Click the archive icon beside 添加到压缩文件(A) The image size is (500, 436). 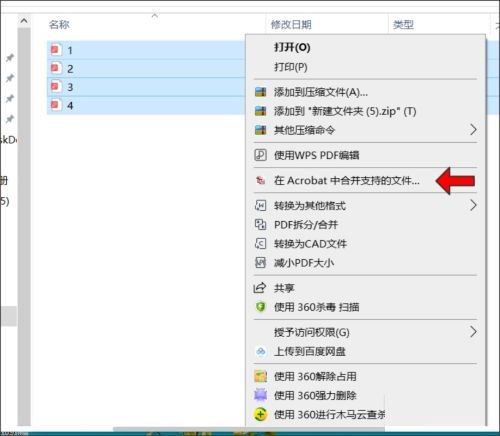260,92
